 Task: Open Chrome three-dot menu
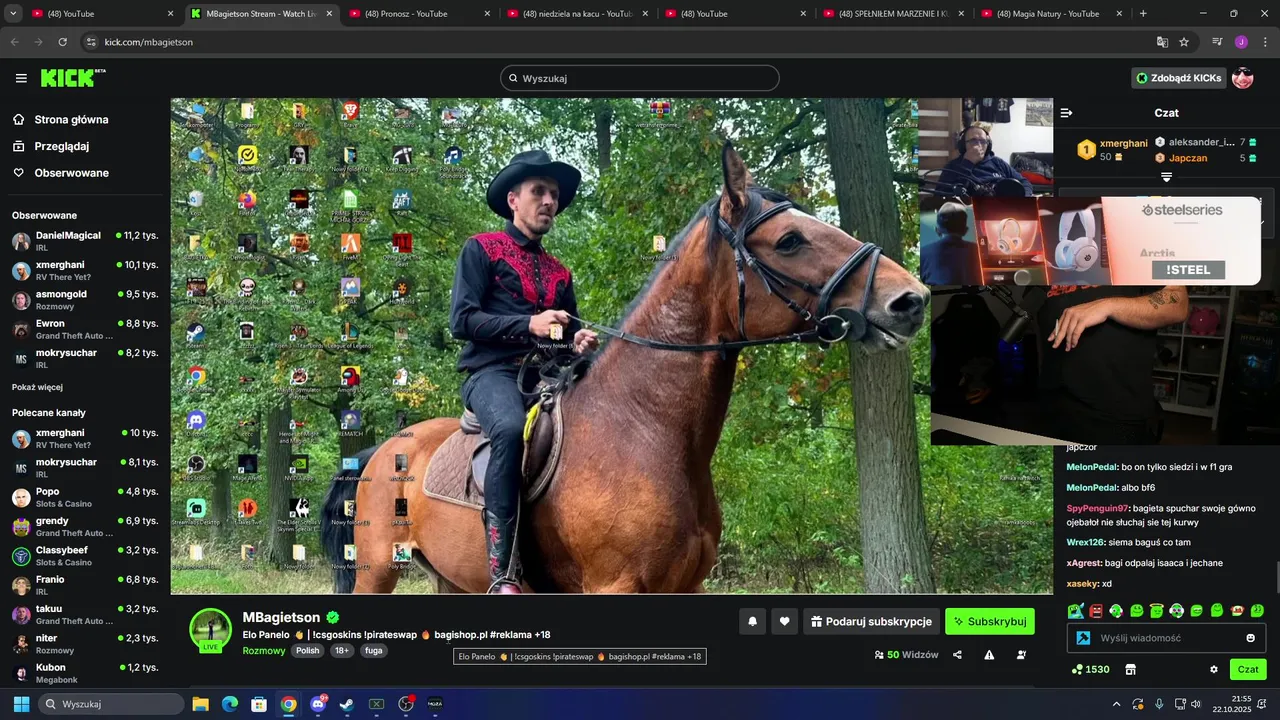click(x=1265, y=42)
